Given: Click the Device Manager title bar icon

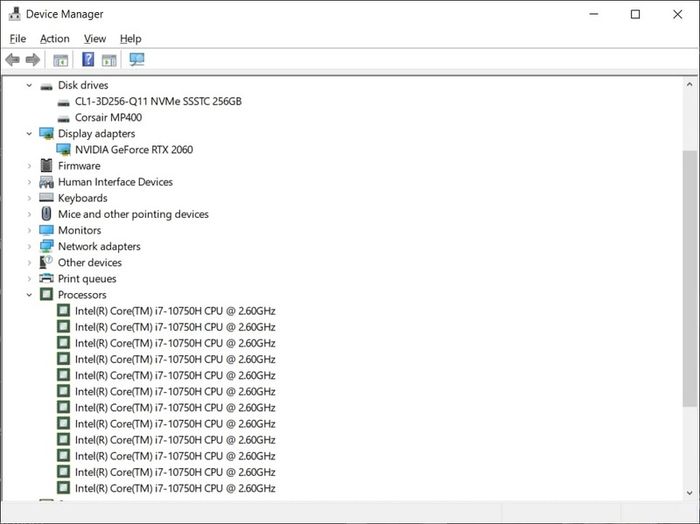Looking at the screenshot, I should 14,14.
